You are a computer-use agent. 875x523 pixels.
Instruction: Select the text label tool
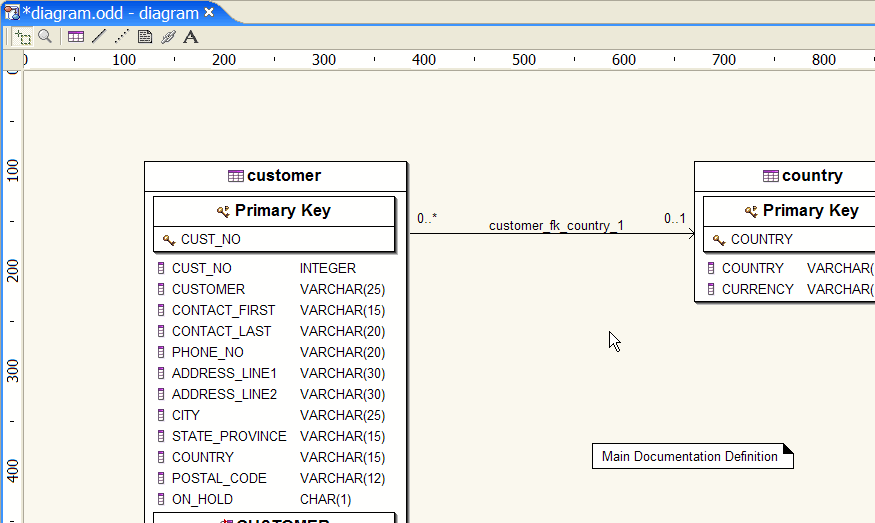coord(191,37)
